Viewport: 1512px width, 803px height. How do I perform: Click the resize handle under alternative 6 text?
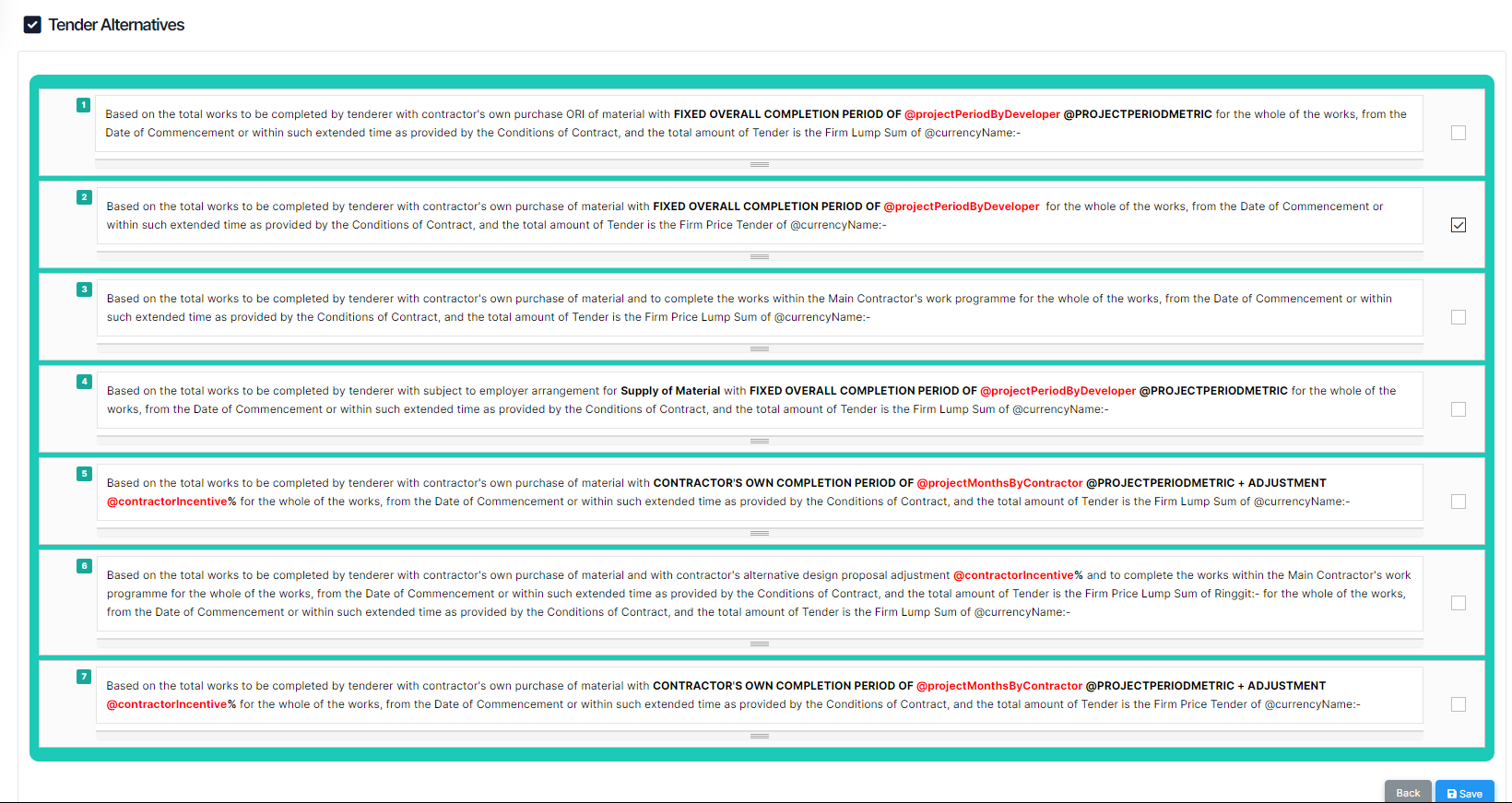click(760, 644)
